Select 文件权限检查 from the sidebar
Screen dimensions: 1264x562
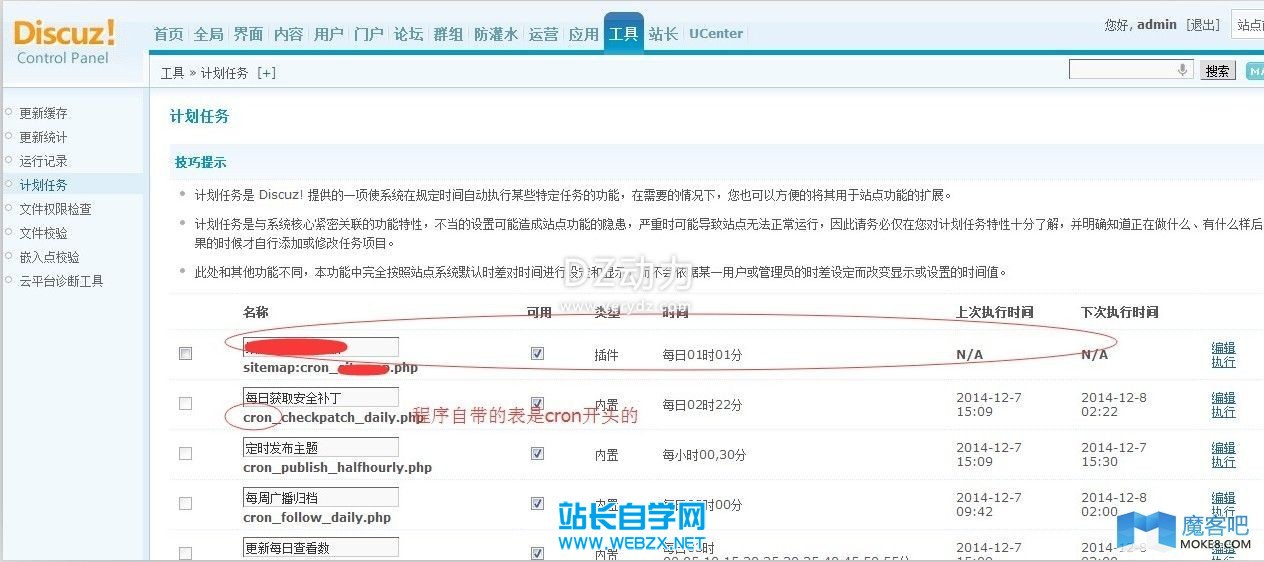click(x=56, y=209)
